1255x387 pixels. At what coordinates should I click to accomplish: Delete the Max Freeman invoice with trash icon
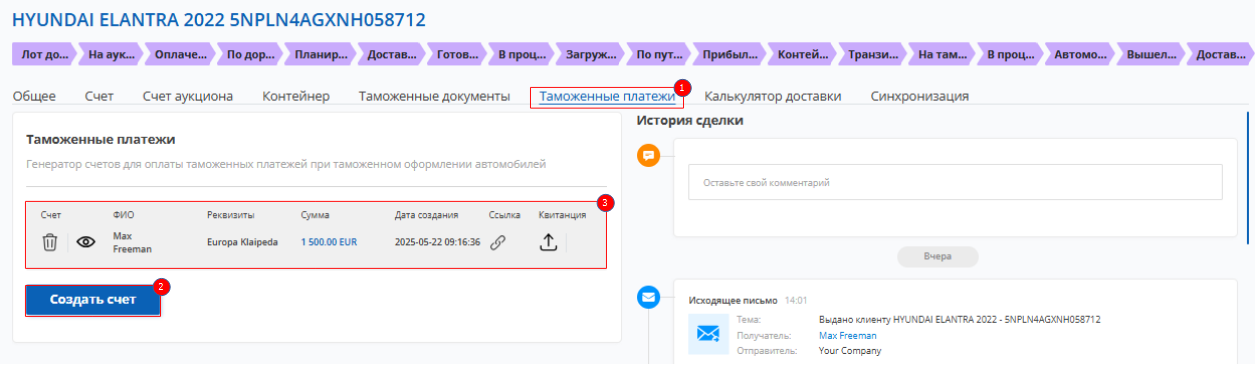[x=50, y=242]
